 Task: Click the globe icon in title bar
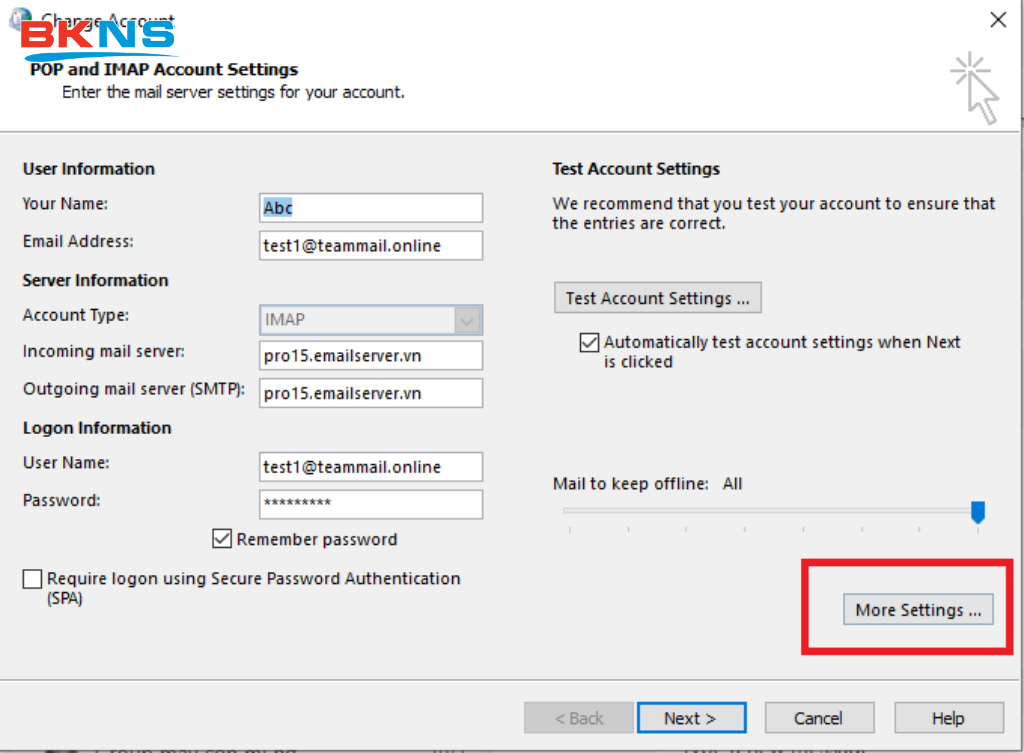(x=17, y=17)
